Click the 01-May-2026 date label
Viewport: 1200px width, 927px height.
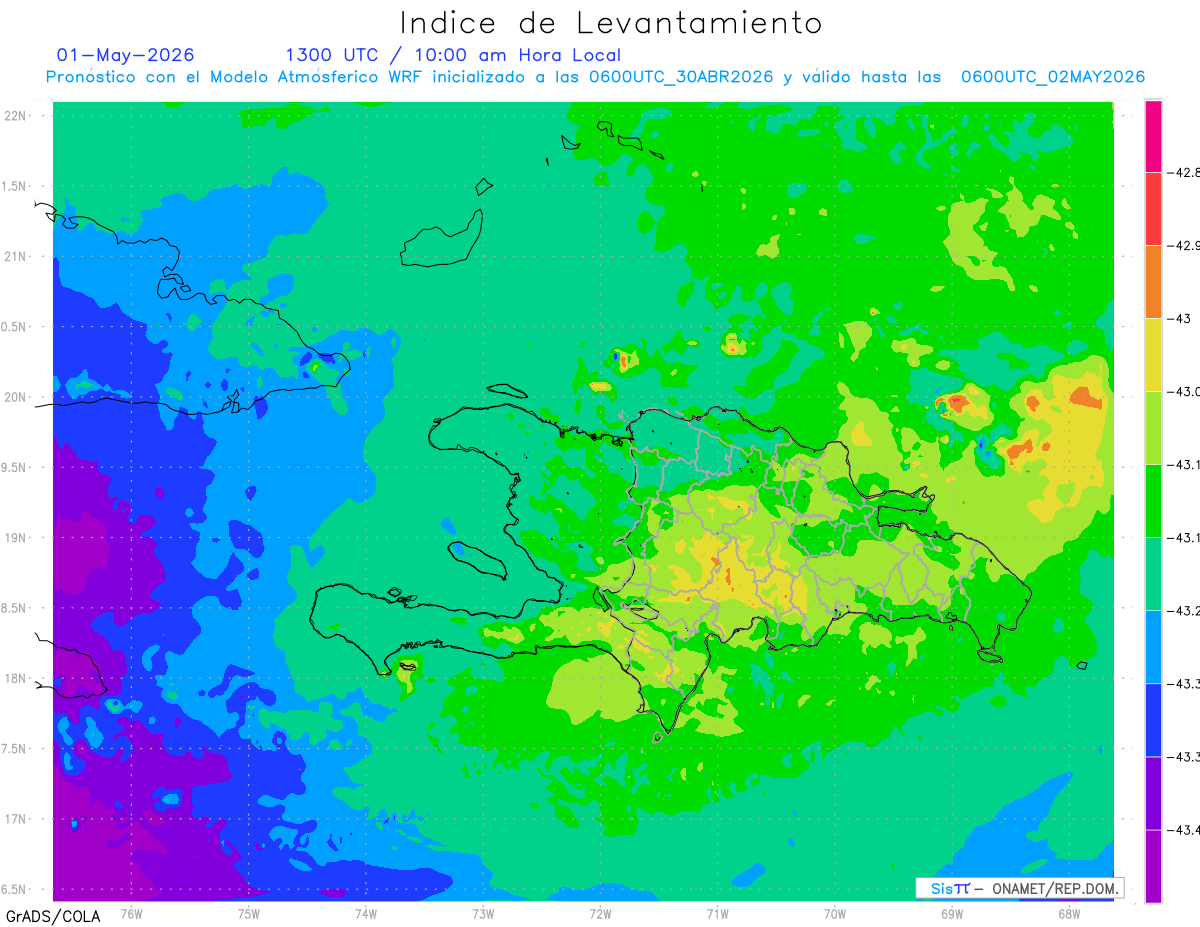125,54
